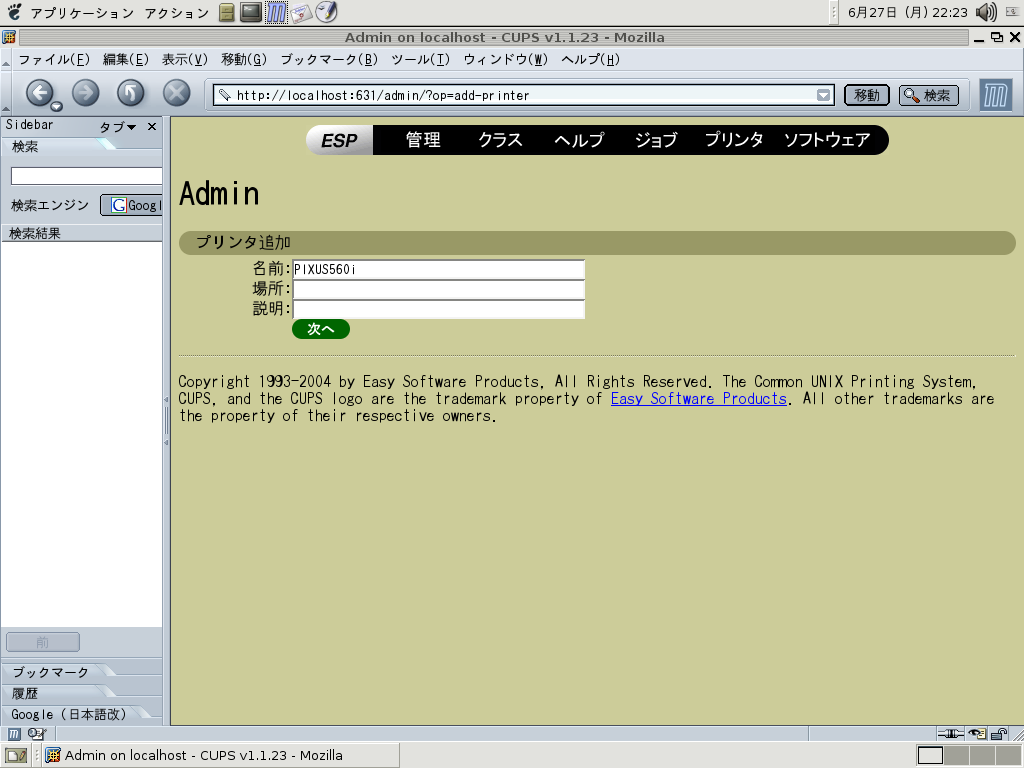The width and height of the screenshot is (1024, 768).
Task: Go to クラス in the CUPS nav bar
Action: pos(500,140)
